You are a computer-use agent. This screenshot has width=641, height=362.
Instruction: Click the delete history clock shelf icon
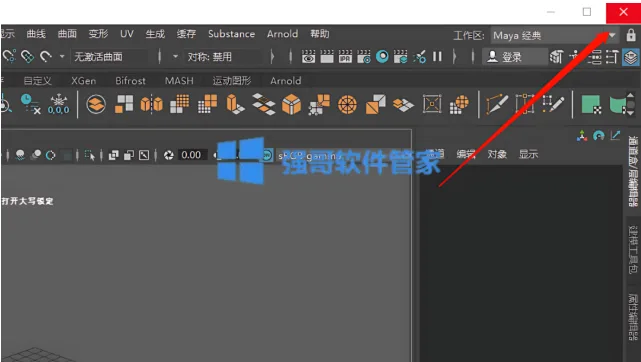30,104
